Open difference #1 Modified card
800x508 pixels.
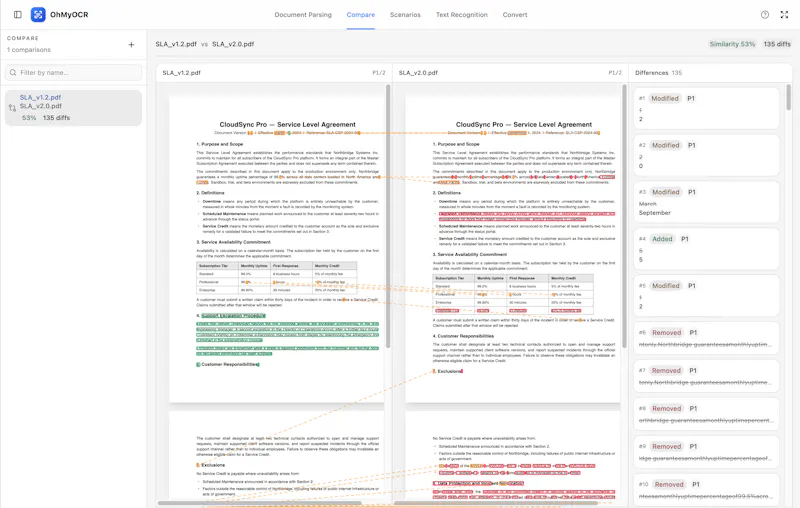(707, 108)
